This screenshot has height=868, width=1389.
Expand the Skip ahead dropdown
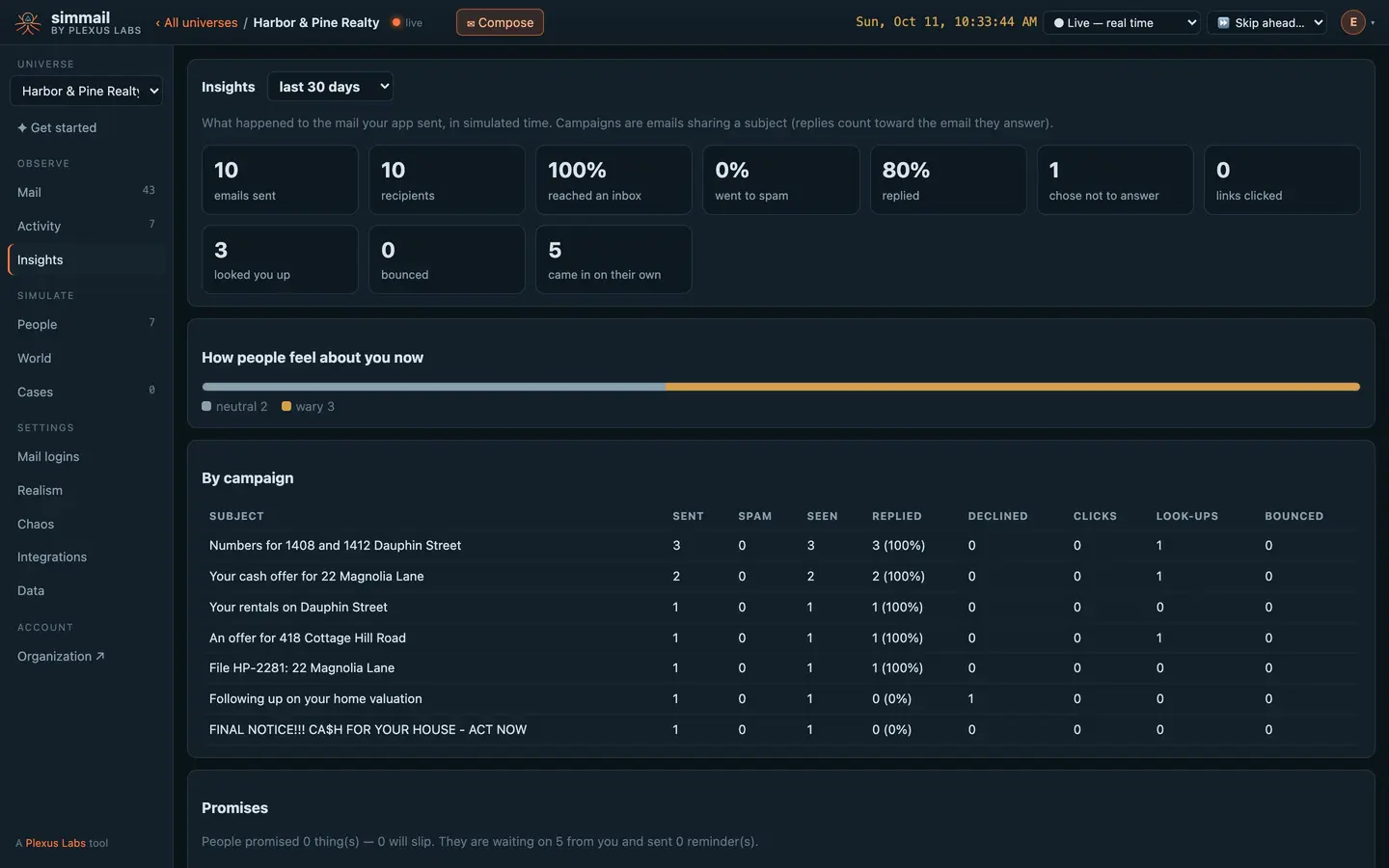pos(1266,22)
